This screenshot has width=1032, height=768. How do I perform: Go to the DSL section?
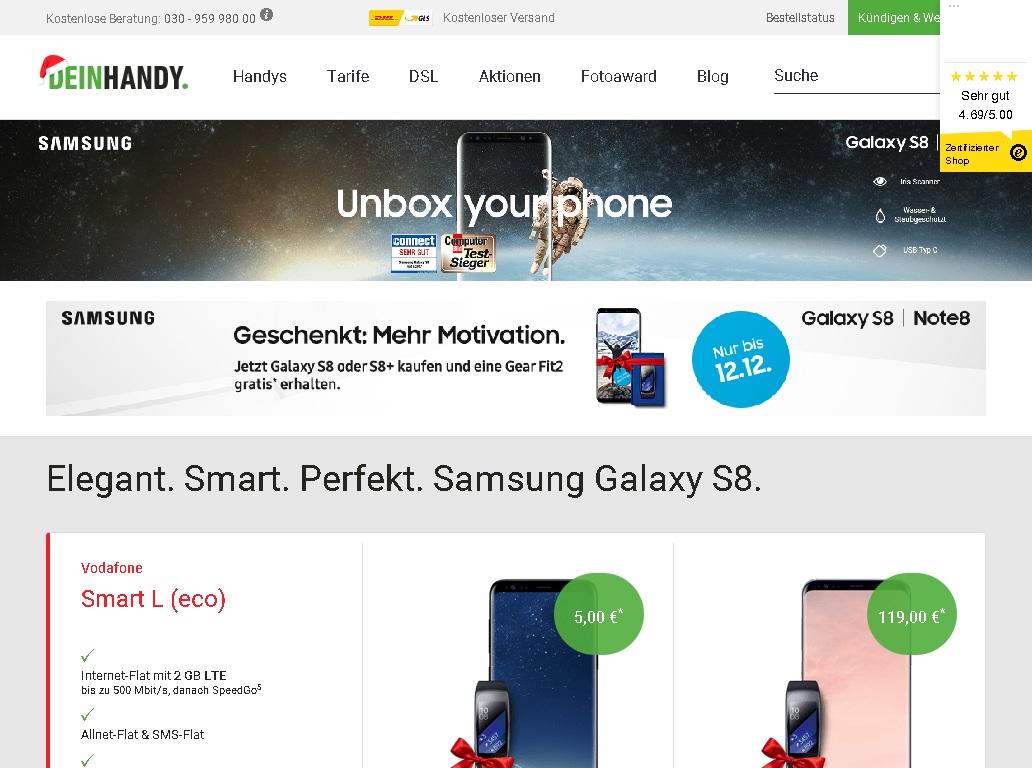423,76
